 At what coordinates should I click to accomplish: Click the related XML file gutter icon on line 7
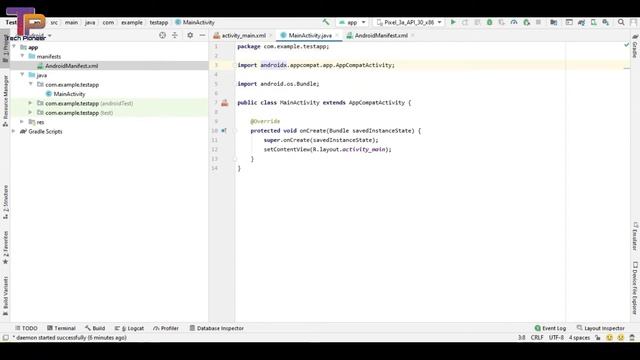click(x=224, y=103)
